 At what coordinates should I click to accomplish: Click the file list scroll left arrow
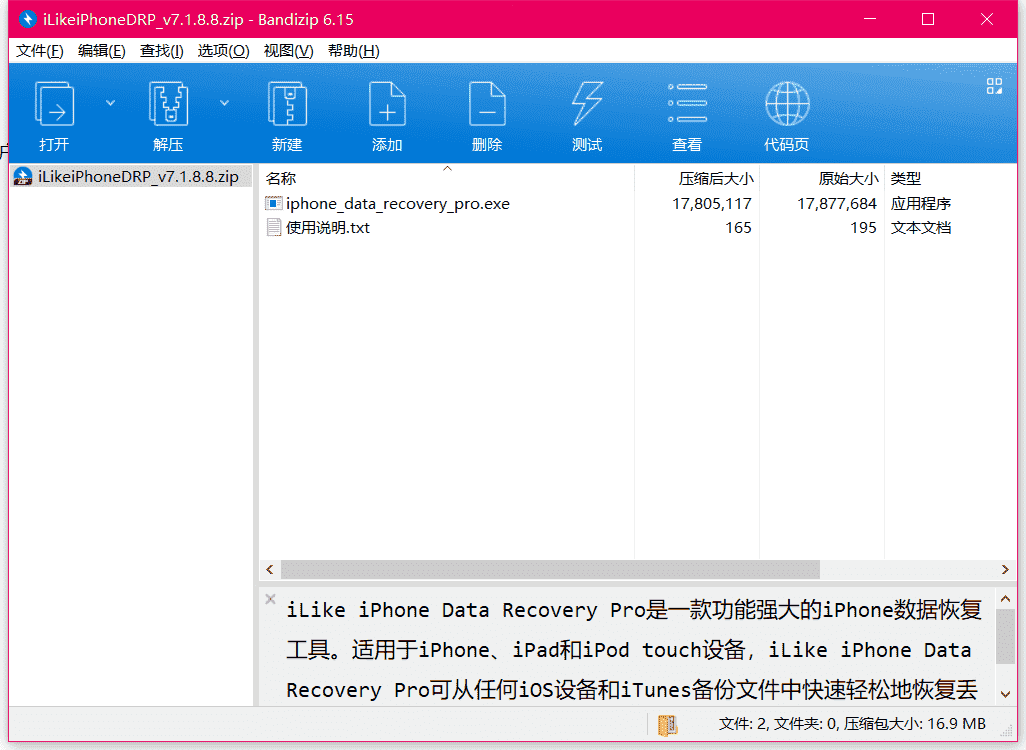[x=270, y=569]
